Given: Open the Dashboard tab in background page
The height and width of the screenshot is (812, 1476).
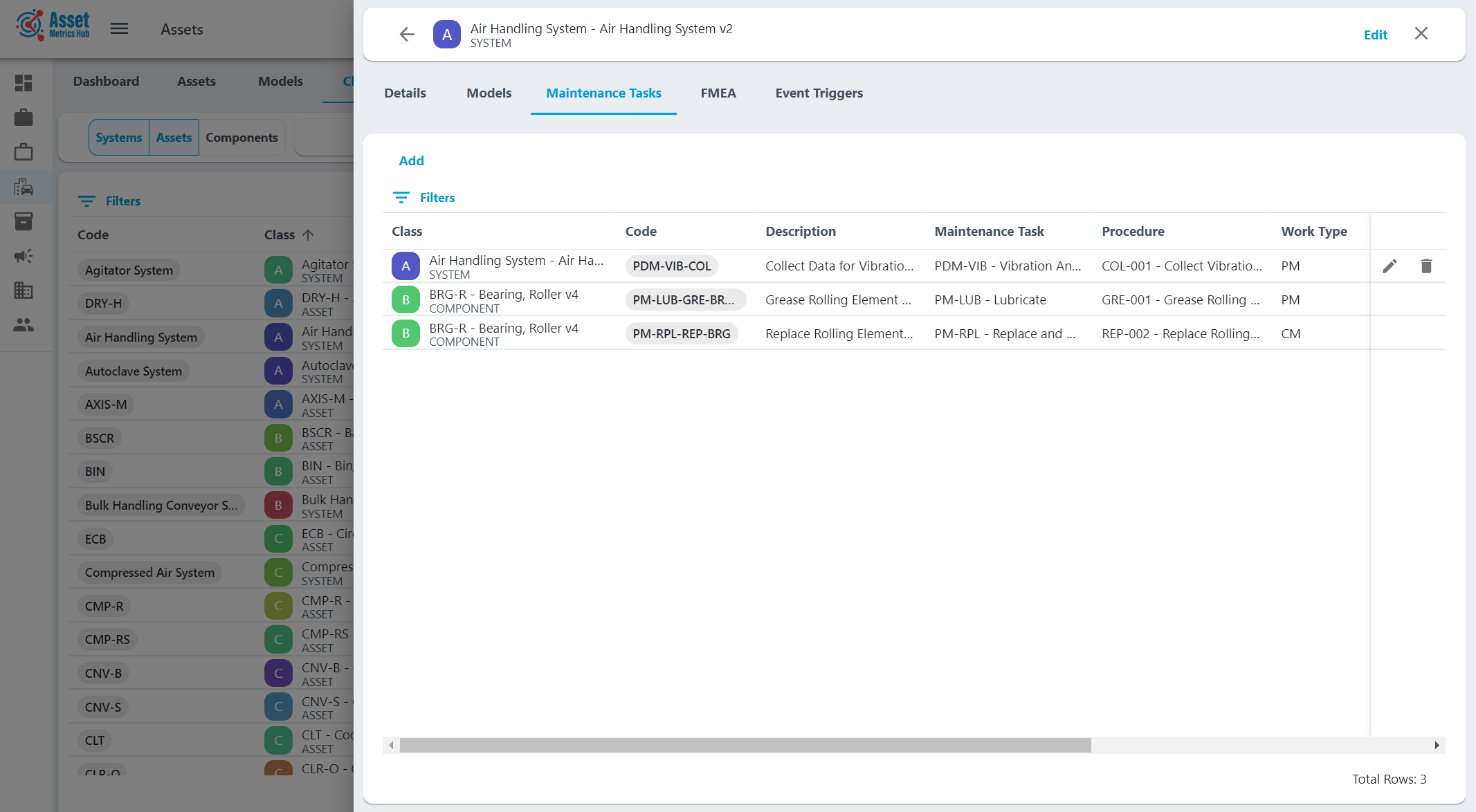Looking at the screenshot, I should [106, 81].
